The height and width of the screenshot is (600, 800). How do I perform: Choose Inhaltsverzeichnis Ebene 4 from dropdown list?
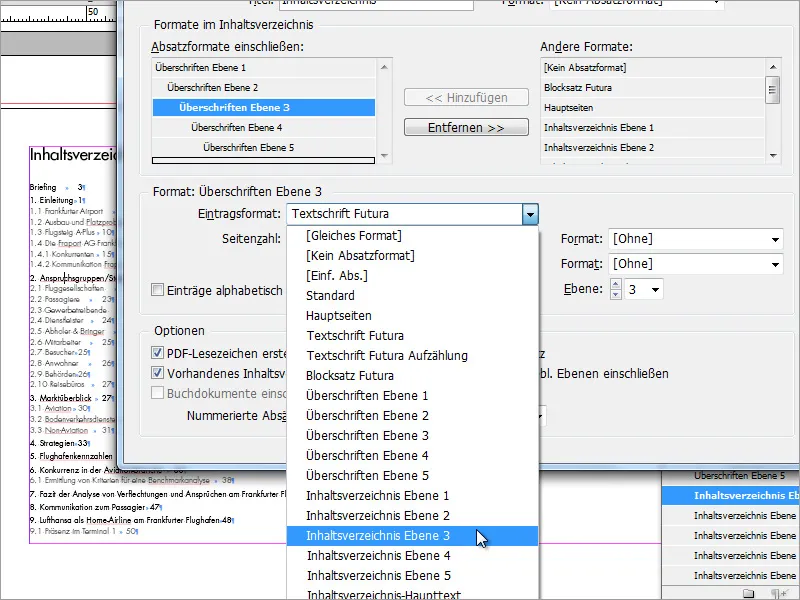tap(412, 556)
